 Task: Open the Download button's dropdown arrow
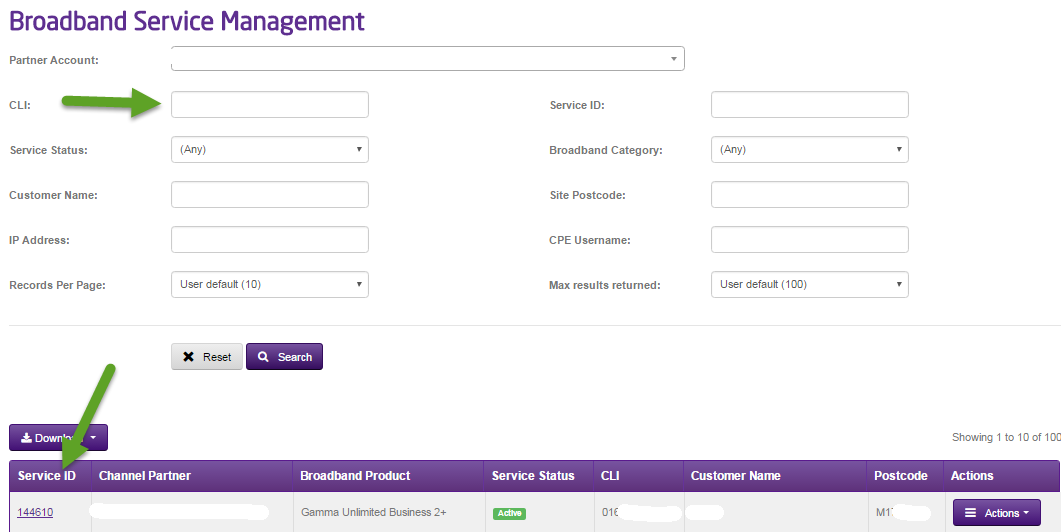[x=95, y=438]
